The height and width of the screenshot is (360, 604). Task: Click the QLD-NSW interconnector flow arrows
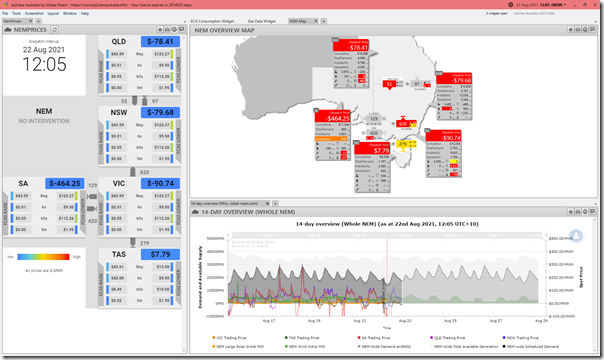tap(139, 101)
